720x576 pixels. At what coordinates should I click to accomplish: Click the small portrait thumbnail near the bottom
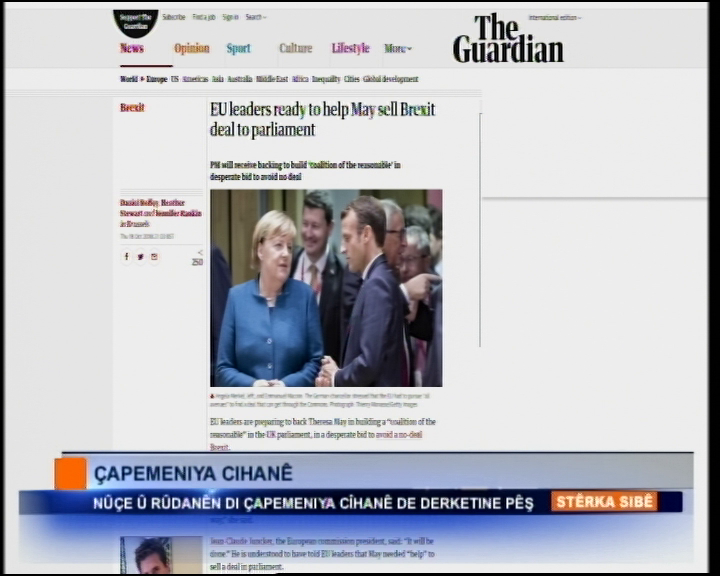point(161,555)
